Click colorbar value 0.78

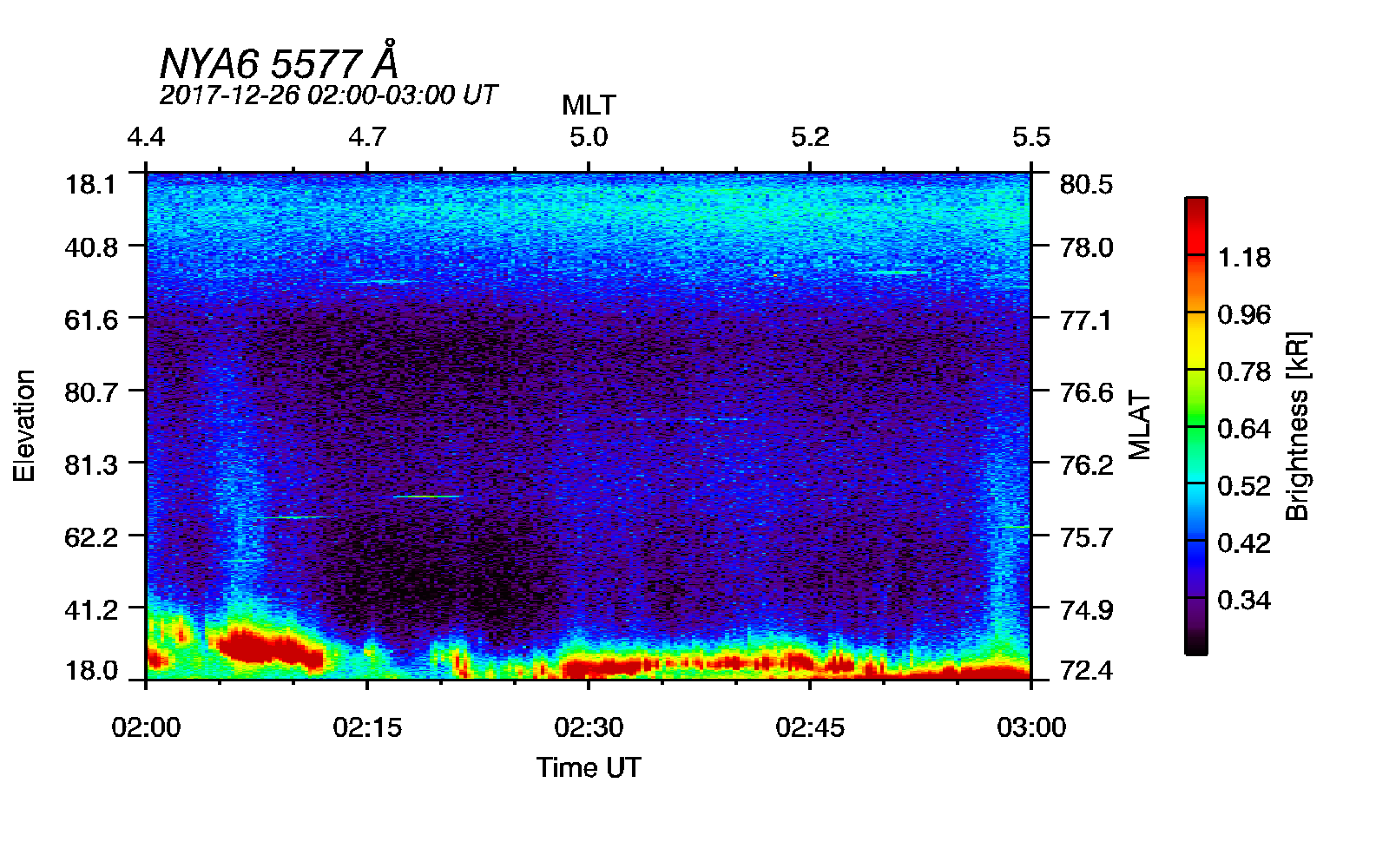pos(1244,372)
